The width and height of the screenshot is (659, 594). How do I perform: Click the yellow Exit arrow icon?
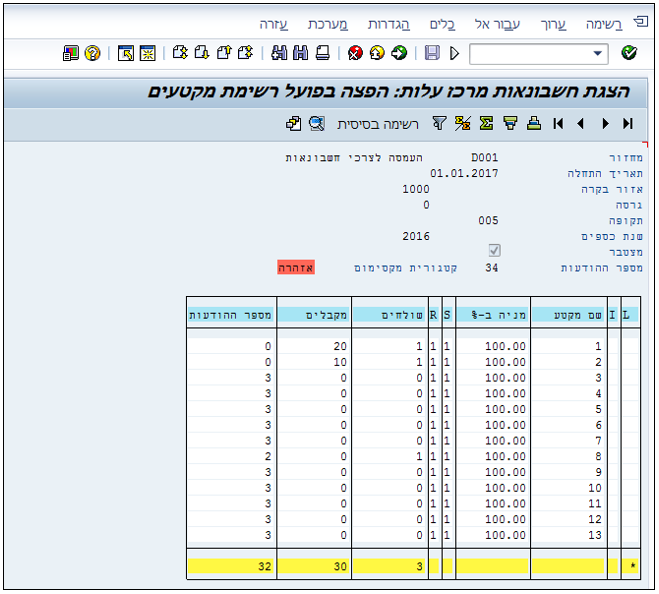coord(377,53)
